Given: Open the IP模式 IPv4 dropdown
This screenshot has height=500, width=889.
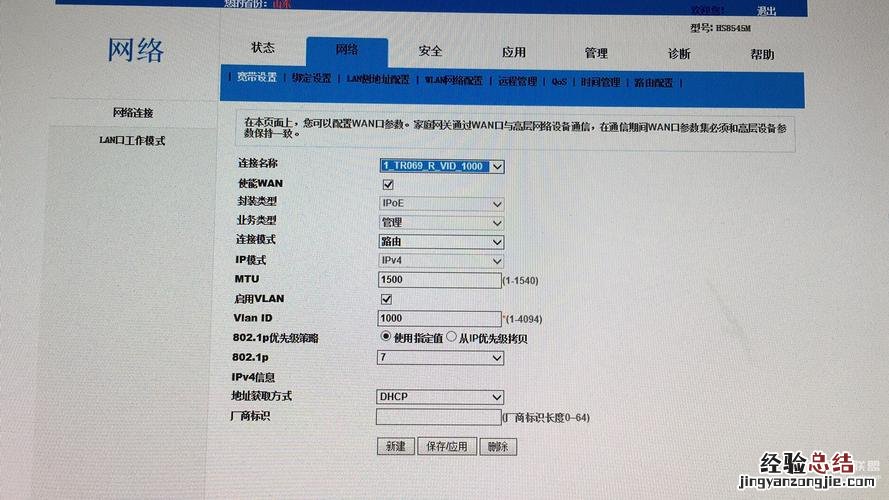Looking at the screenshot, I should pyautogui.click(x=441, y=261).
